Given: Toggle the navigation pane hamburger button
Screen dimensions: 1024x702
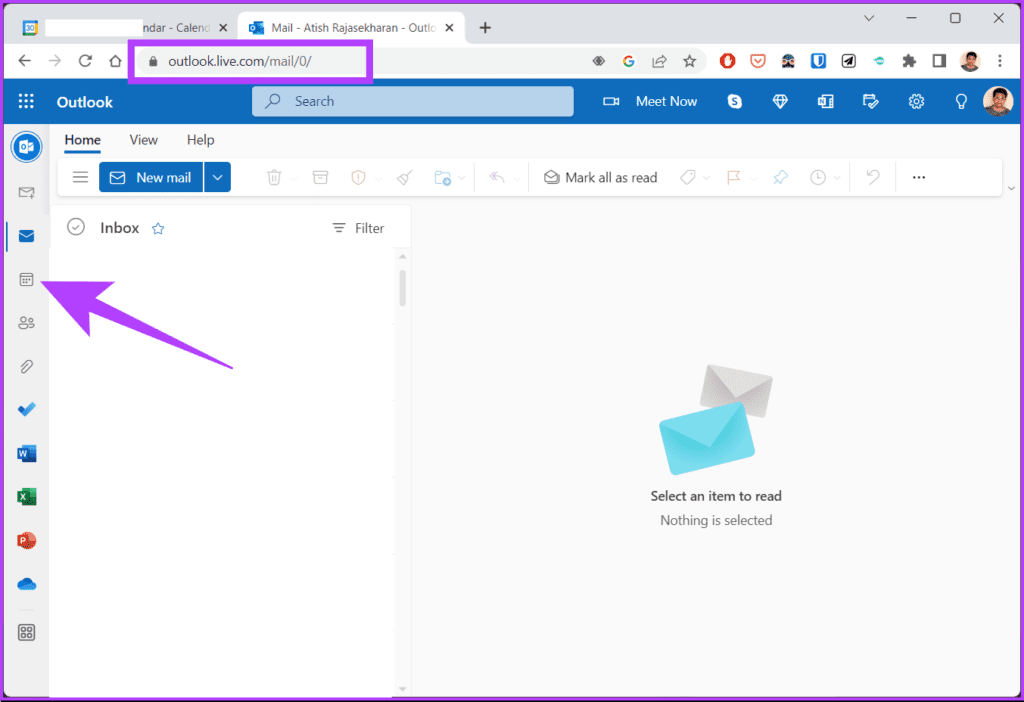Looking at the screenshot, I should (x=80, y=177).
